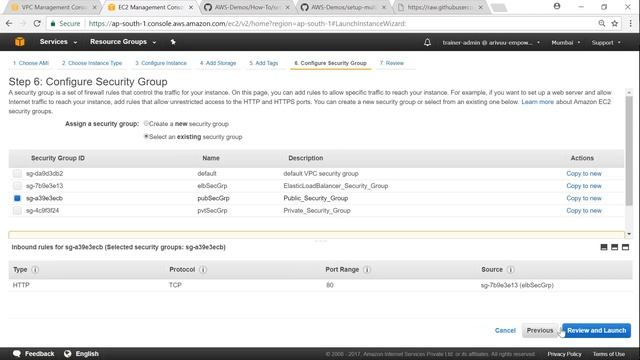Click the sg-7b9e3e13 (elbSecGrp) source value
The image size is (640, 360).
(x=517, y=285)
